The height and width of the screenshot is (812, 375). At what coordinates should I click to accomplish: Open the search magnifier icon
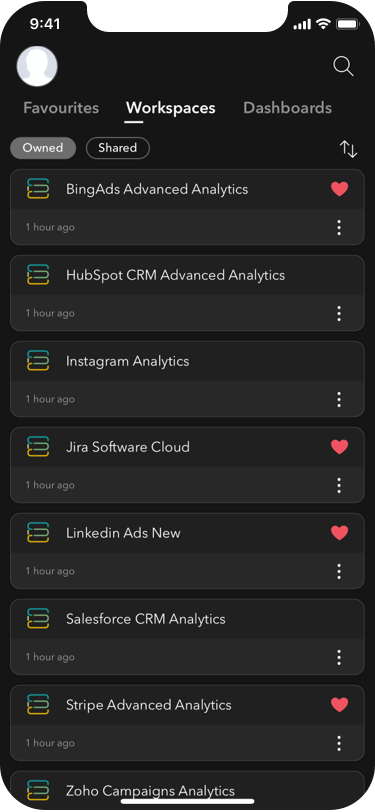[x=343, y=67]
